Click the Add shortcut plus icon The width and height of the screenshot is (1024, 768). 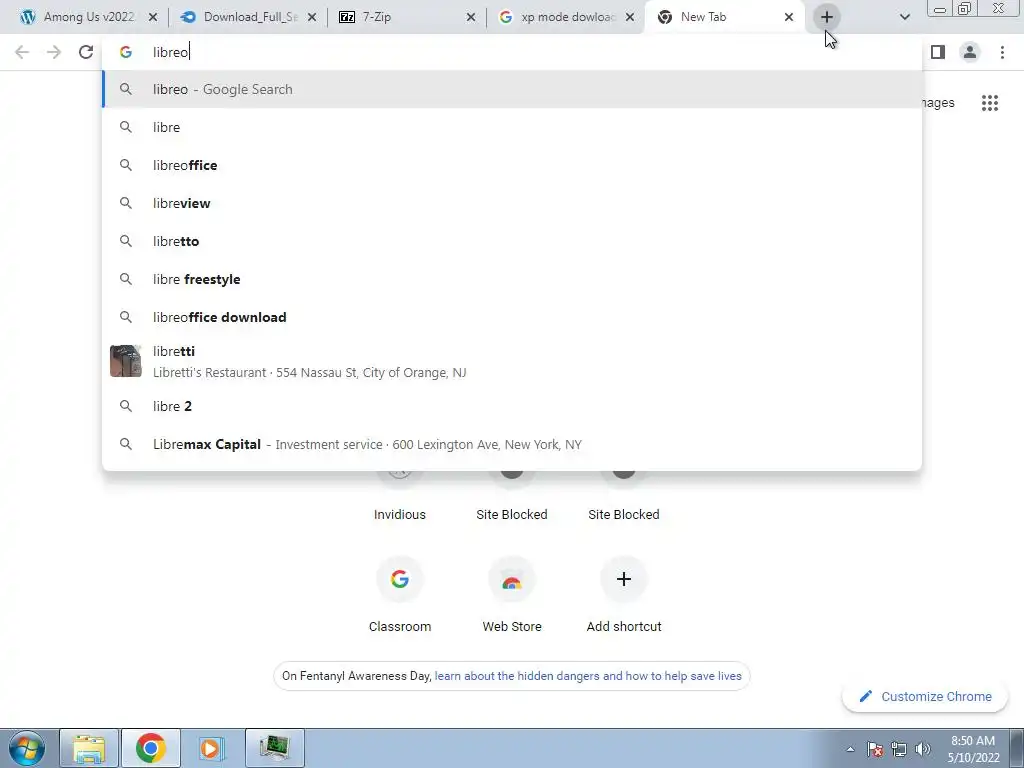tap(624, 579)
